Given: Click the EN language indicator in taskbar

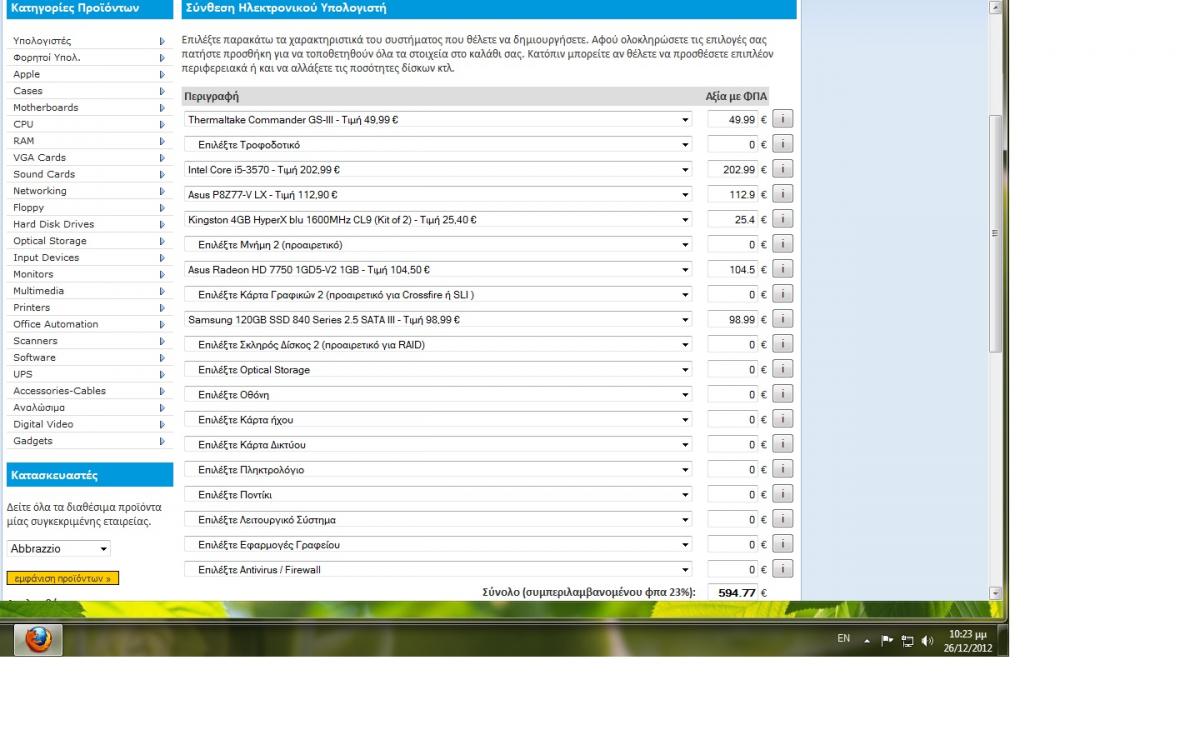Looking at the screenshot, I should (x=844, y=638).
